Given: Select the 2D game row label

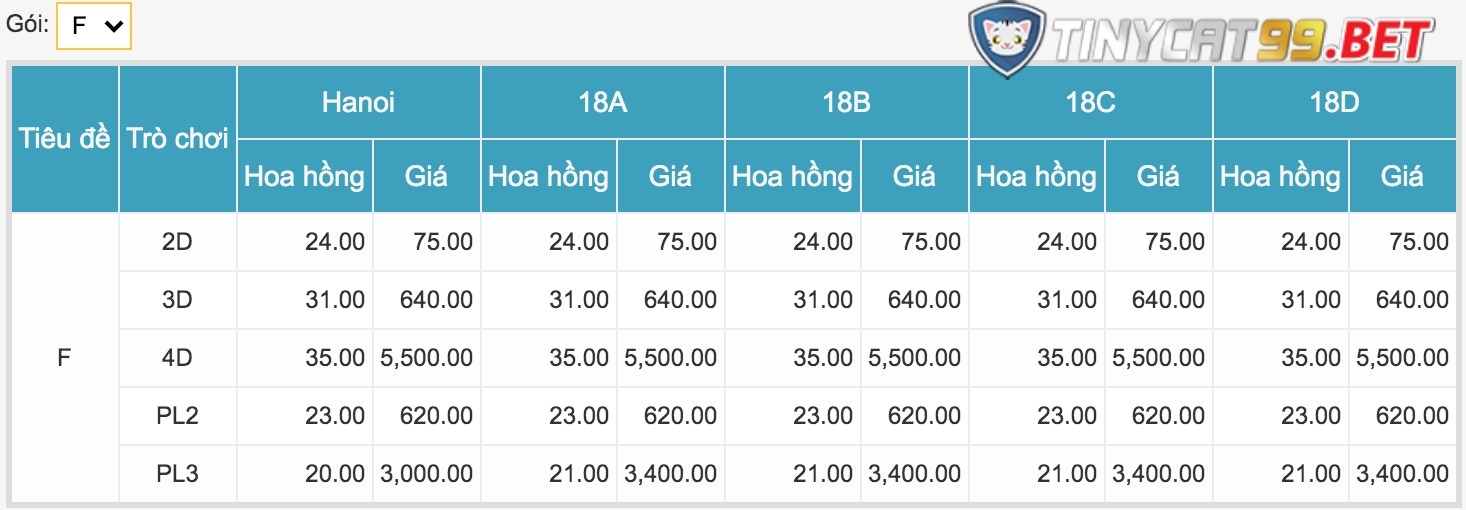Looking at the screenshot, I should [177, 241].
